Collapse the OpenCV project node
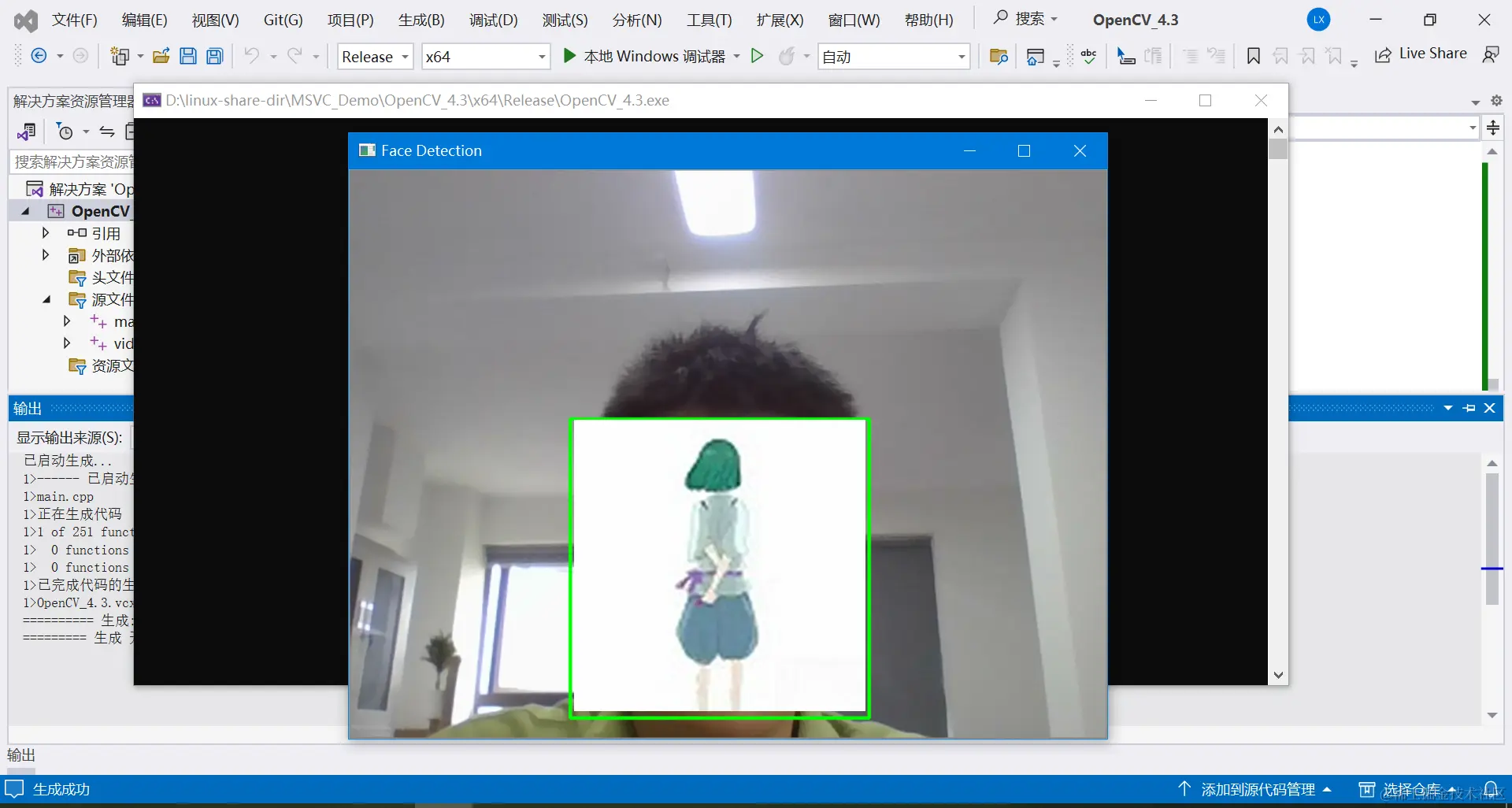 25,211
